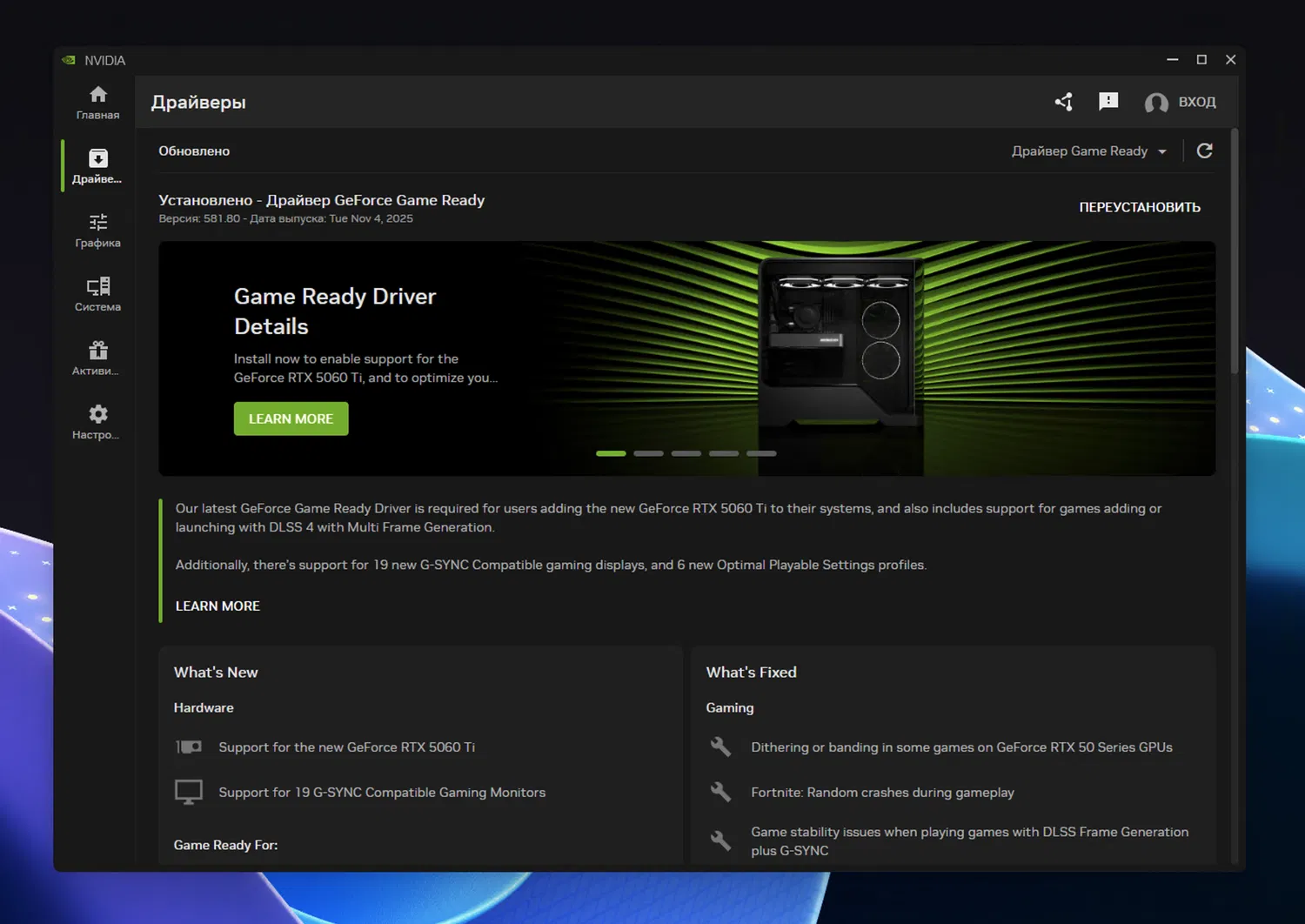
Task: Minimize the NVIDIA app window
Action: 1173,59
